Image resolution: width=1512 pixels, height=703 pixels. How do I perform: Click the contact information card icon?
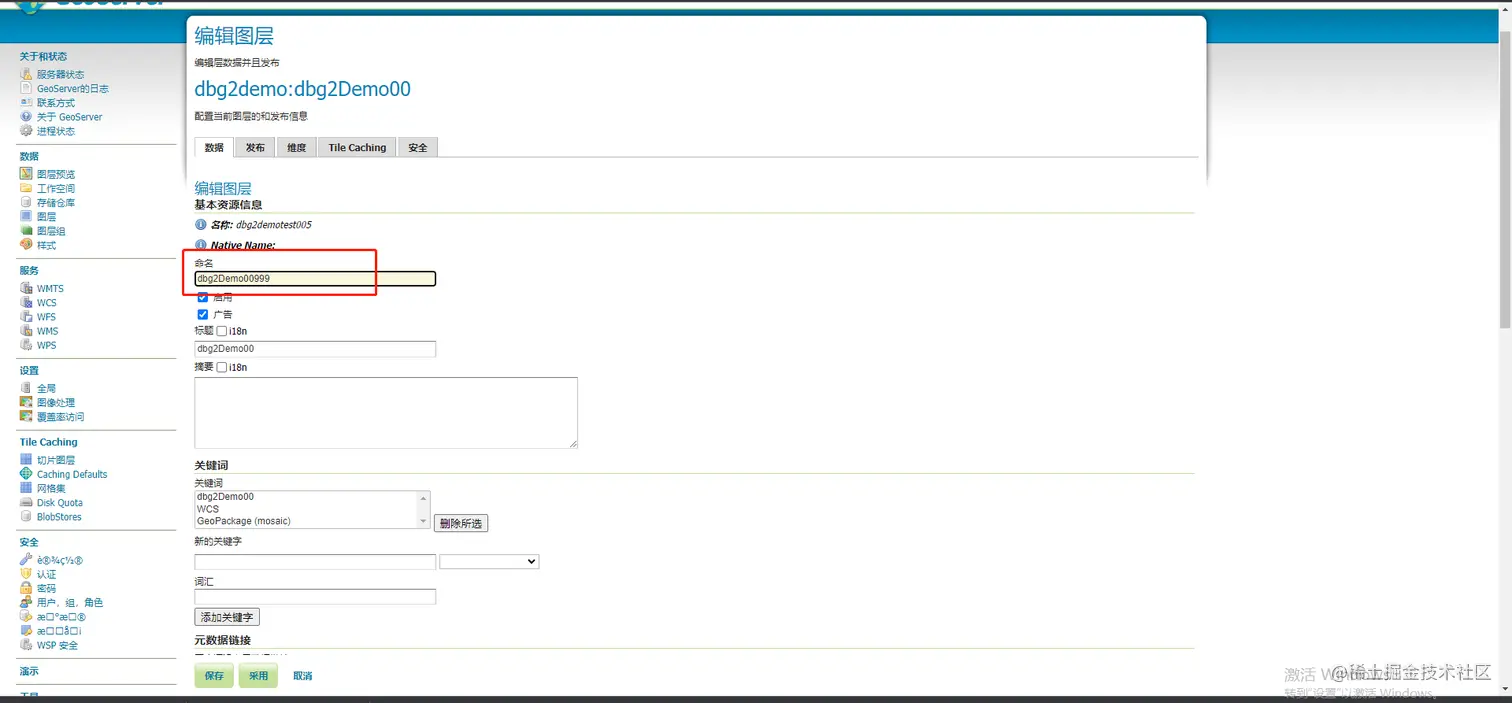(26, 103)
